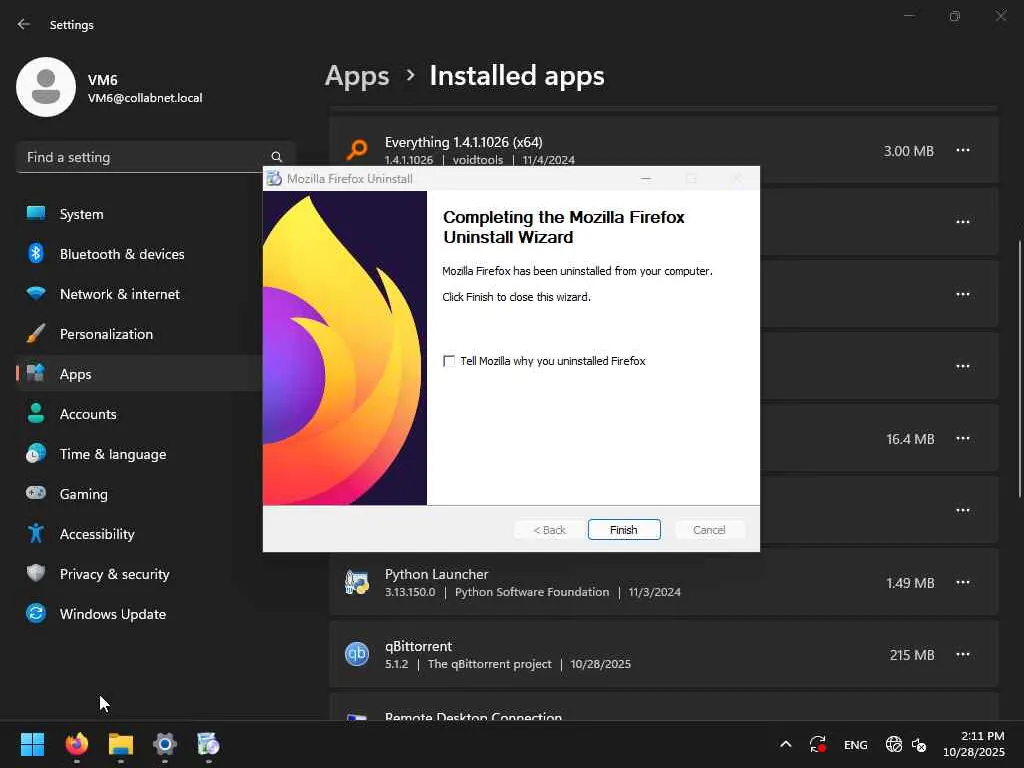Click the qBittorrent entry name

418,646
